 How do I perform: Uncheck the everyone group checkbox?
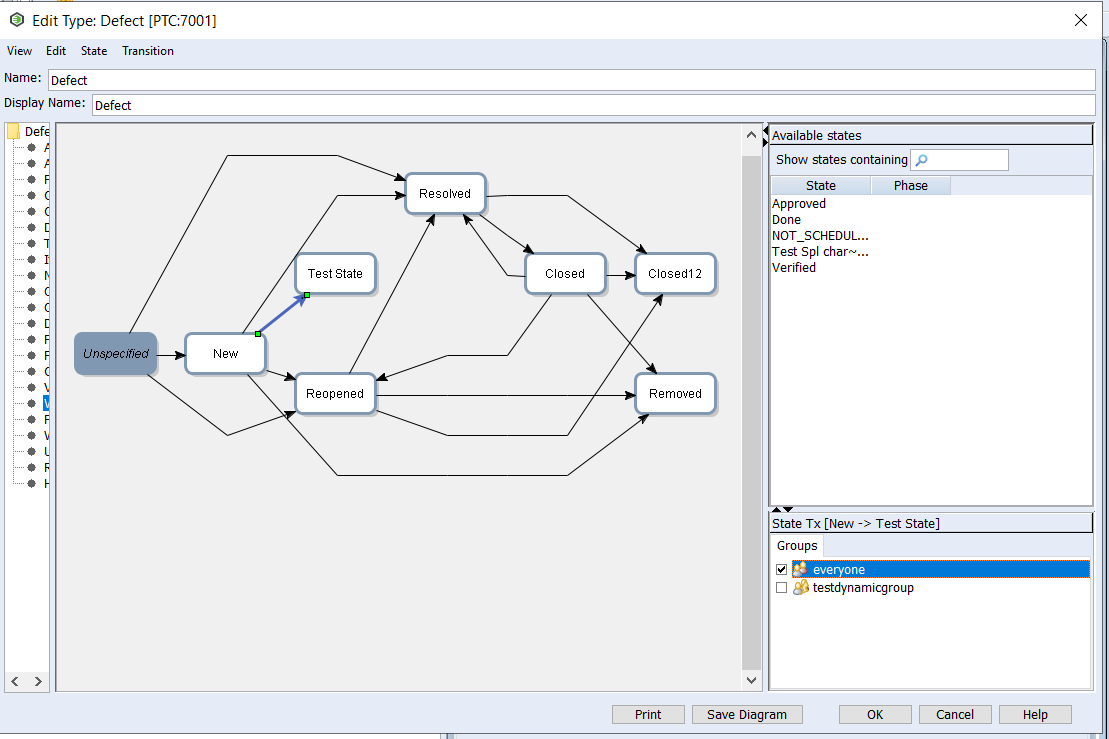coord(782,569)
